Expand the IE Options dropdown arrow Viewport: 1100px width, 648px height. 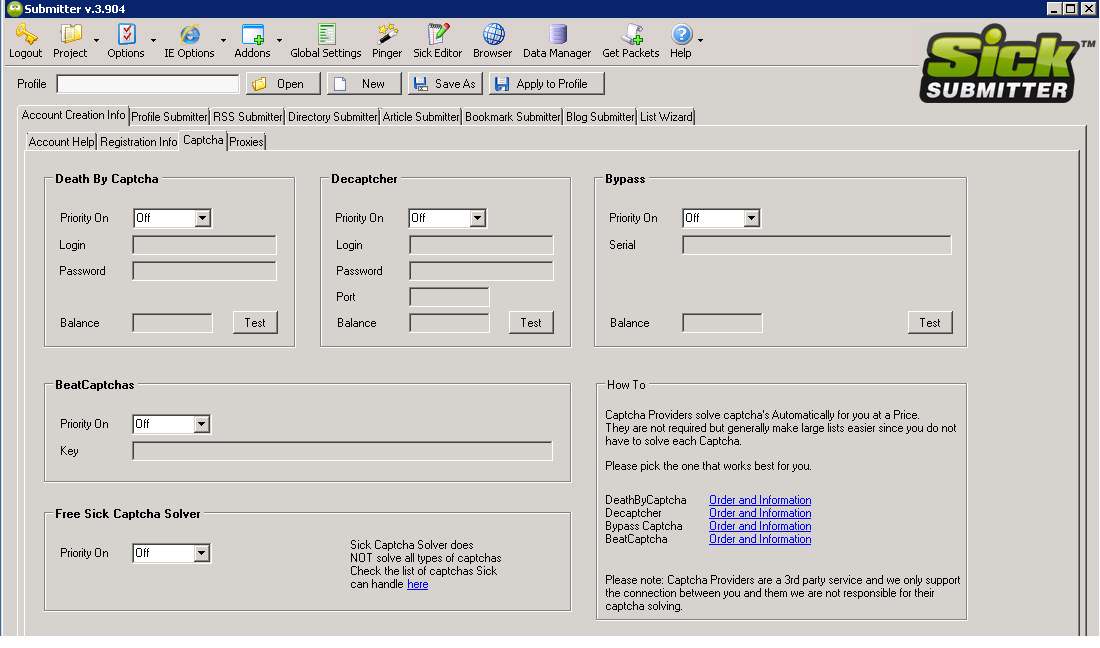pyautogui.click(x=223, y=40)
